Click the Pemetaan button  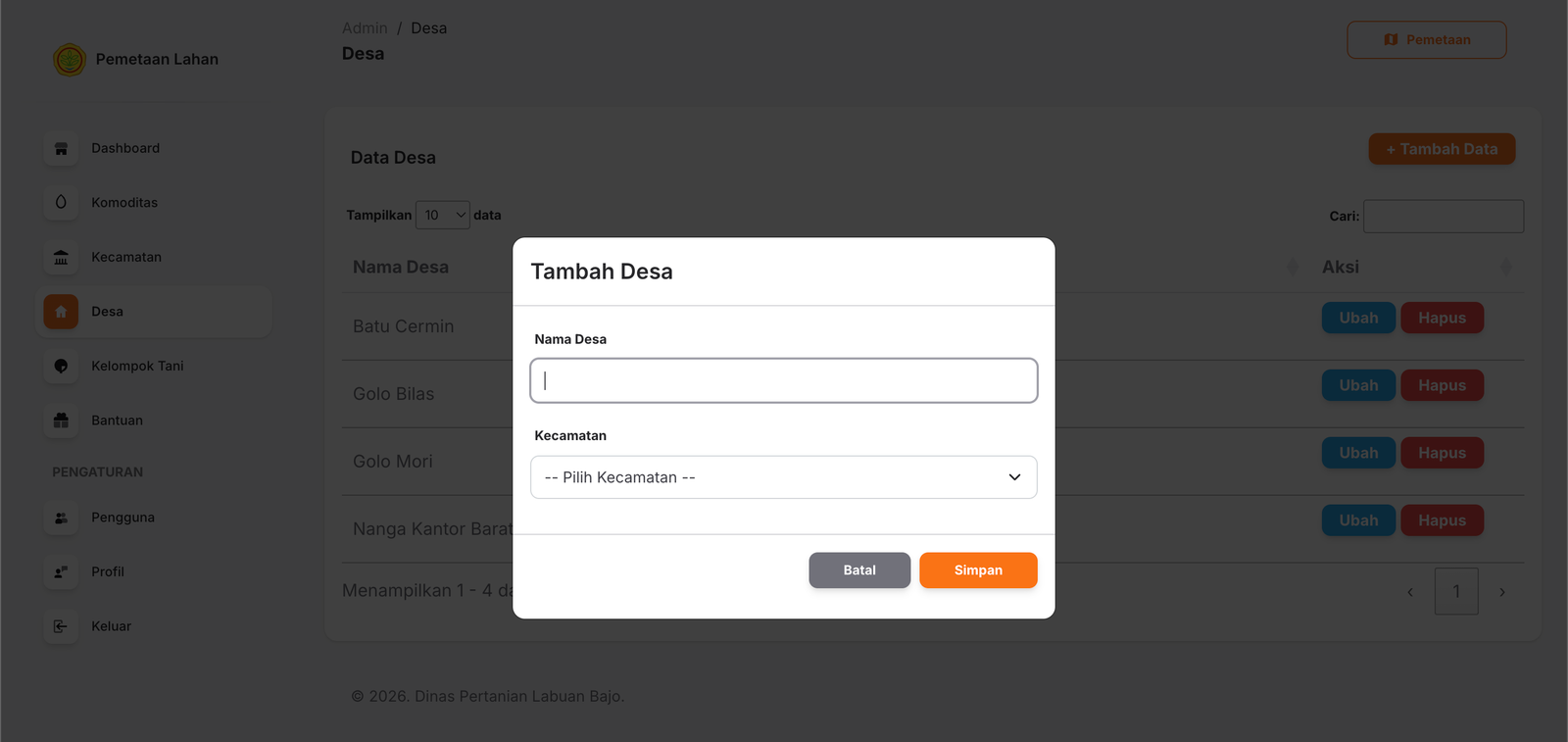tap(1427, 40)
